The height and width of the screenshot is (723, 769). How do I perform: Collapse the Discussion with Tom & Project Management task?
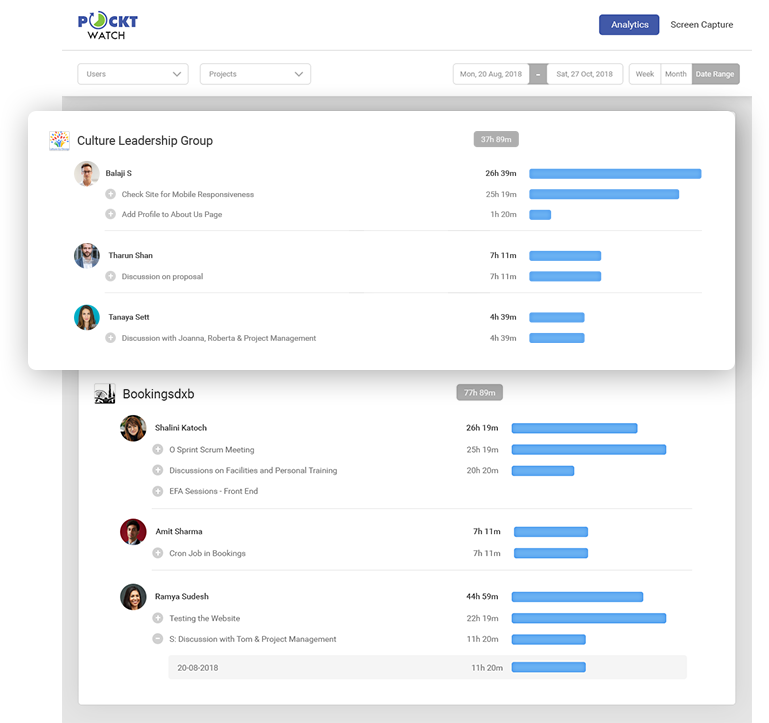pyautogui.click(x=158, y=639)
